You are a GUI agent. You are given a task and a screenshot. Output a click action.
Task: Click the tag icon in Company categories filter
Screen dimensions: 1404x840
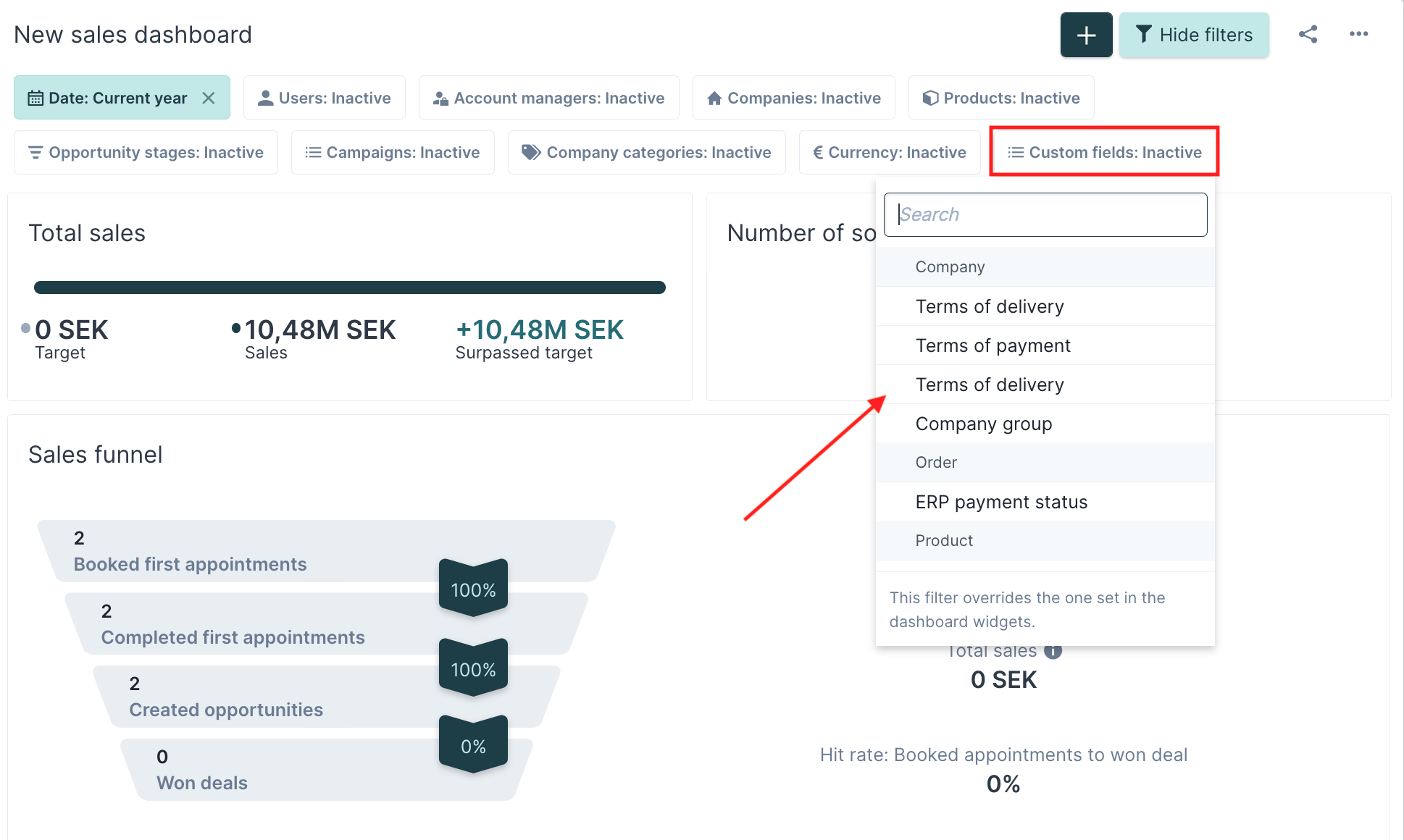point(531,152)
